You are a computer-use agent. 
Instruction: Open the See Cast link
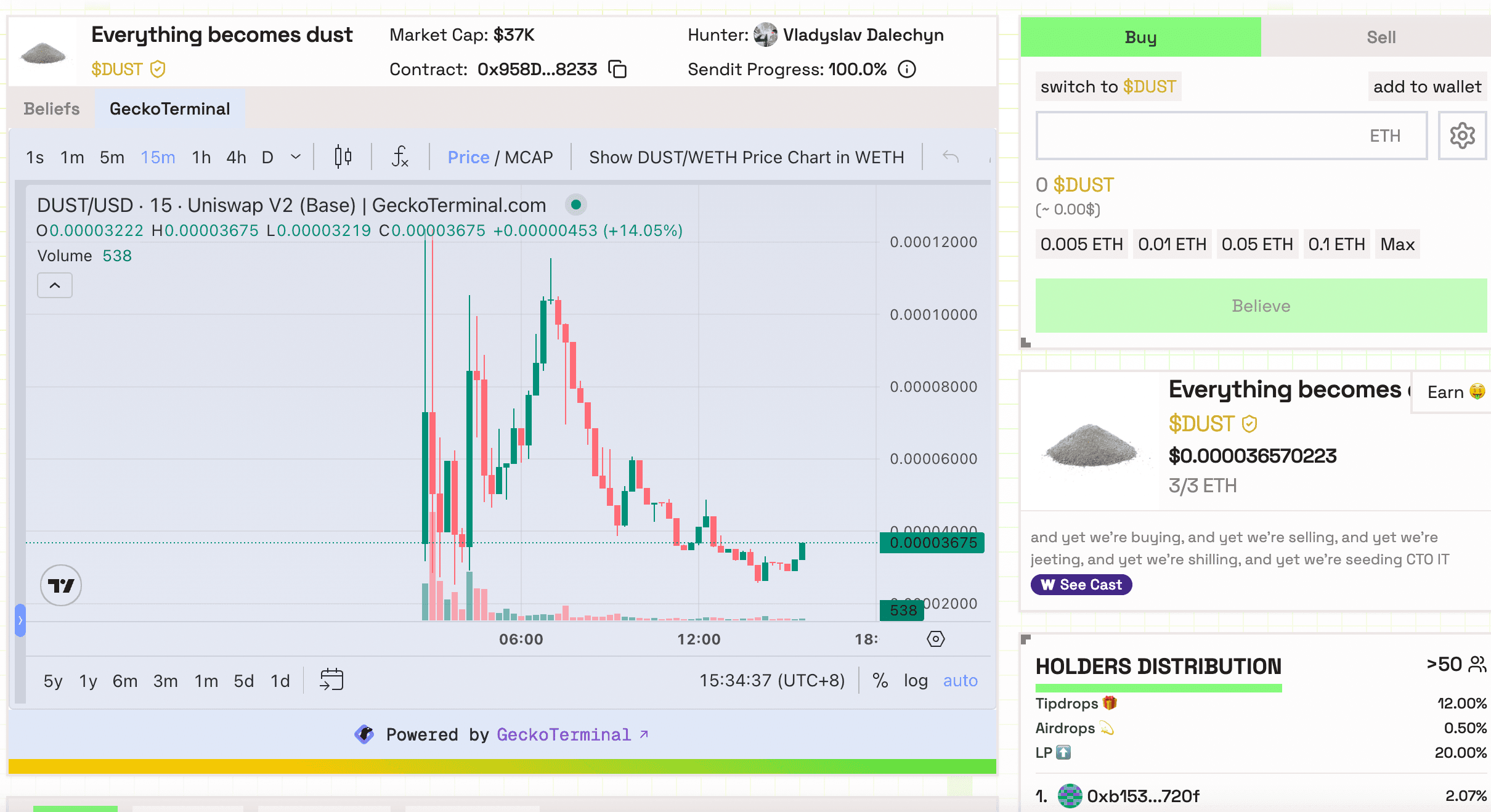coord(1081,585)
